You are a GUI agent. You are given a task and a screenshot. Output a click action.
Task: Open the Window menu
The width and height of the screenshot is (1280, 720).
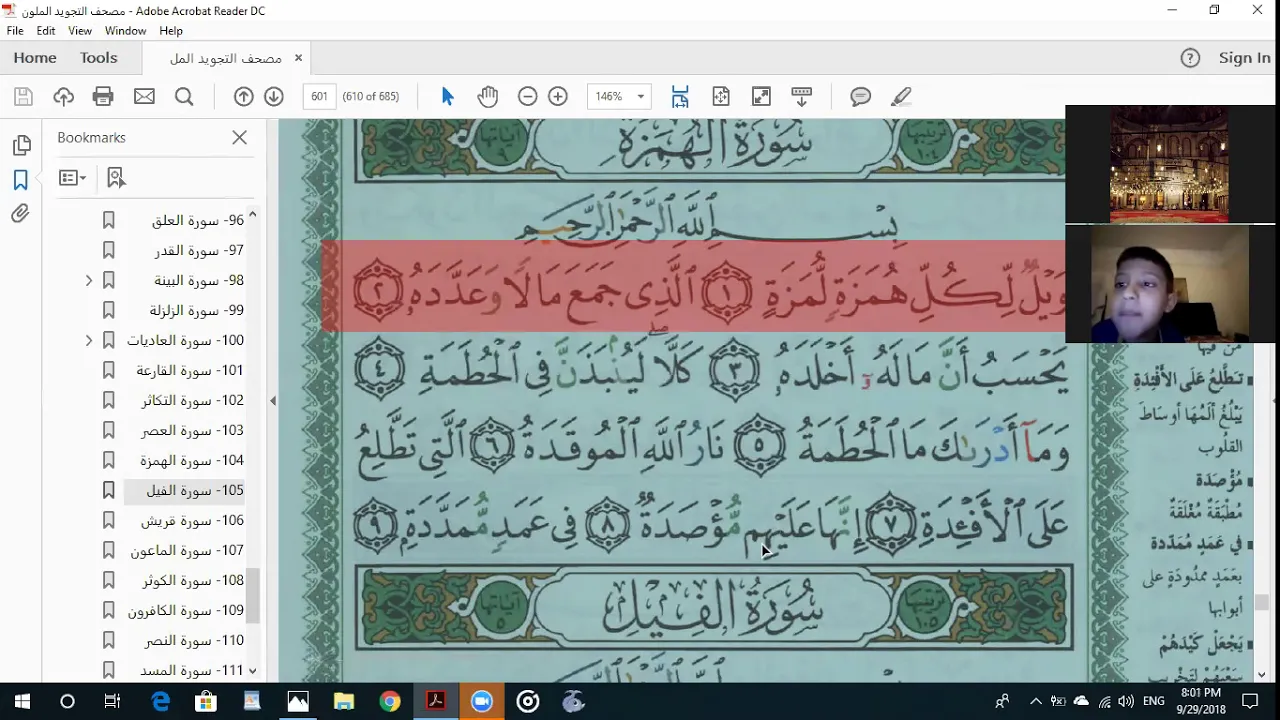(126, 31)
